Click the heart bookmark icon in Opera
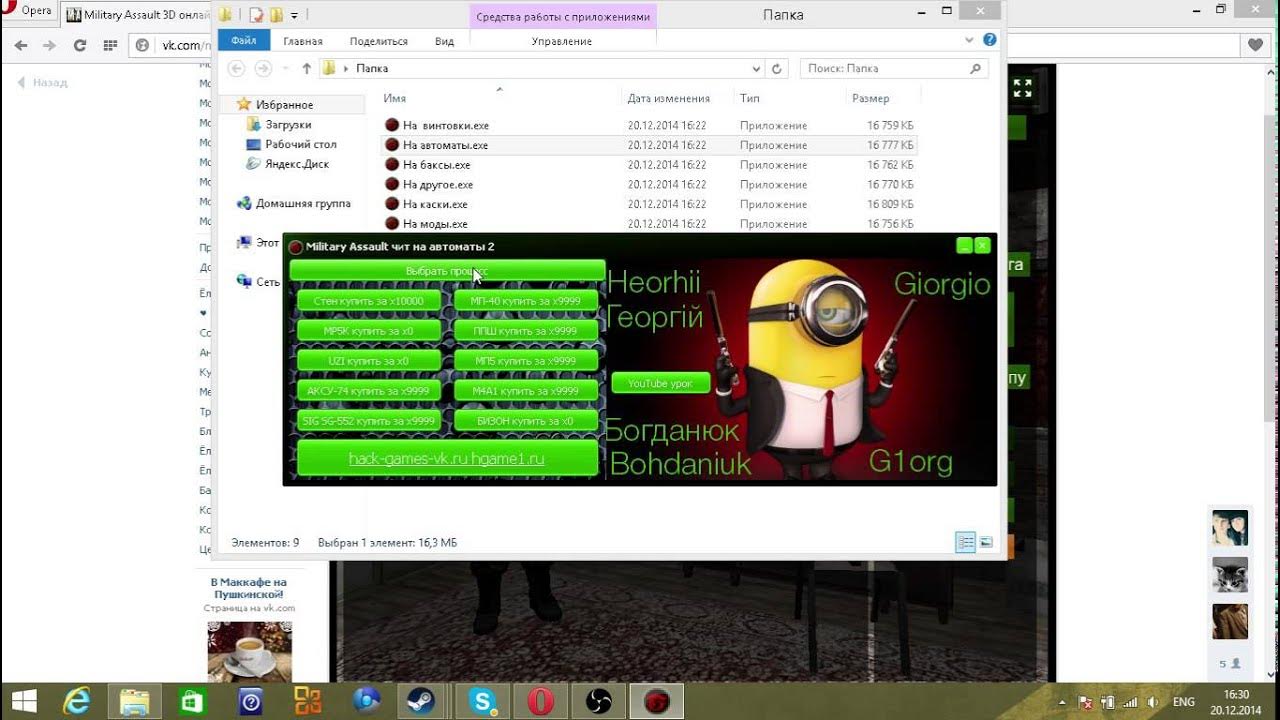Image resolution: width=1280 pixels, height=720 pixels. (1256, 45)
